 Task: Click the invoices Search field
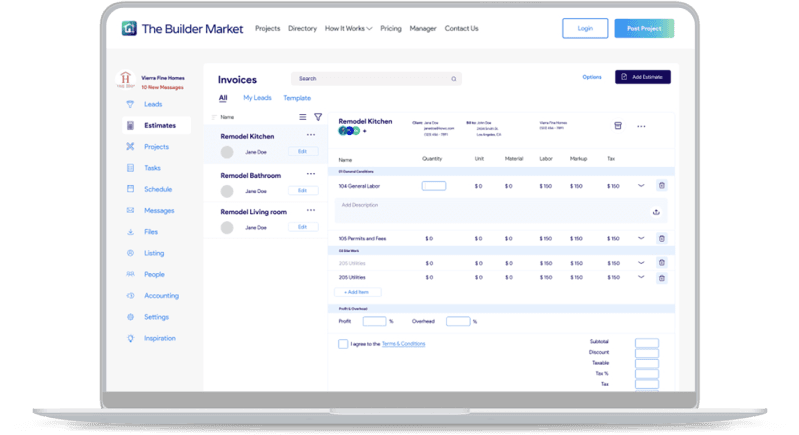click(376, 79)
